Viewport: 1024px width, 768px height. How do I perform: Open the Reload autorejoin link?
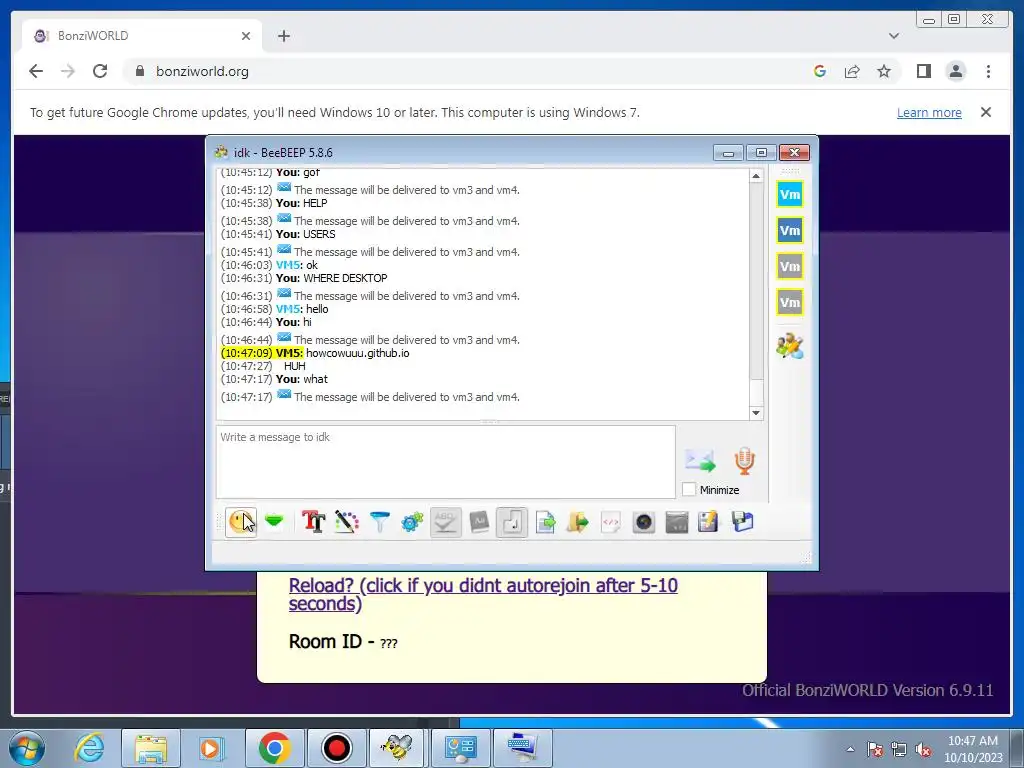click(483, 594)
